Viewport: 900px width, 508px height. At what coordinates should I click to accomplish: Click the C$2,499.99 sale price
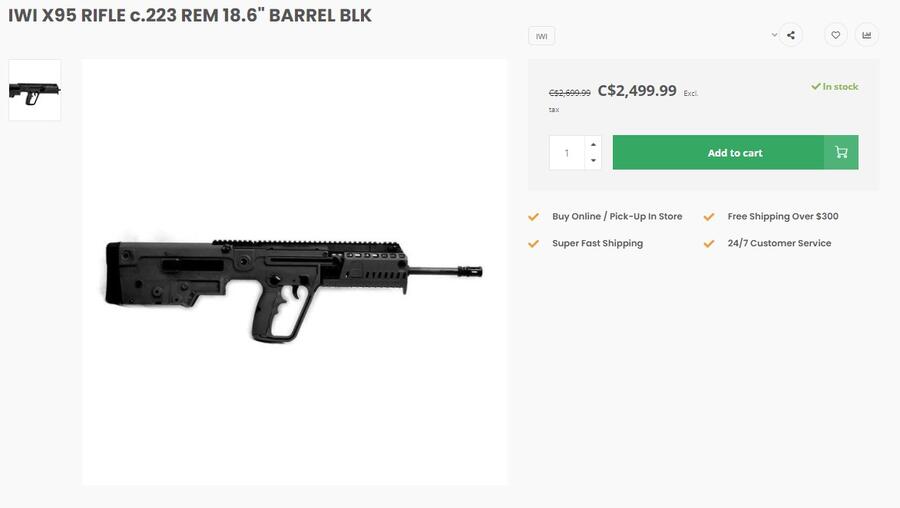pos(637,91)
